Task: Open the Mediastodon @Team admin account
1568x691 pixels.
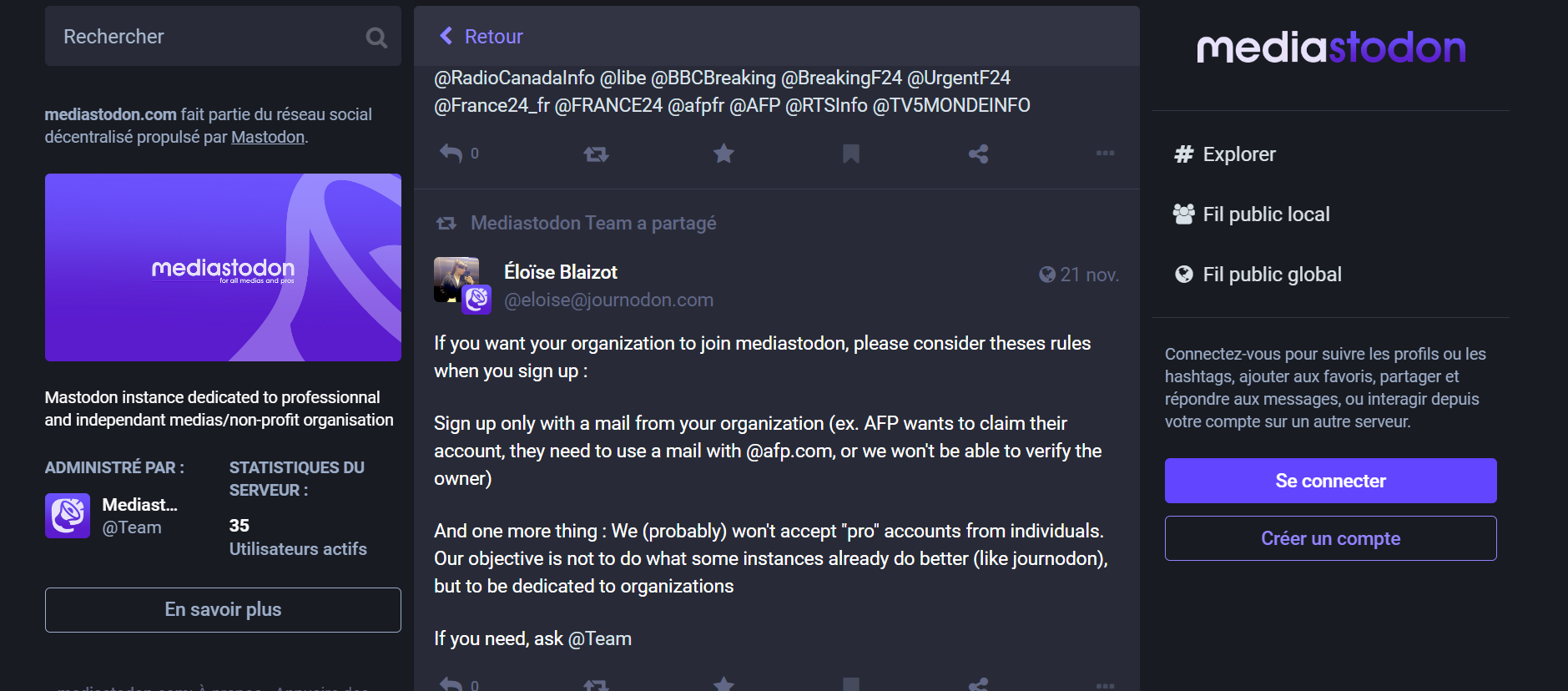Action: [112, 516]
